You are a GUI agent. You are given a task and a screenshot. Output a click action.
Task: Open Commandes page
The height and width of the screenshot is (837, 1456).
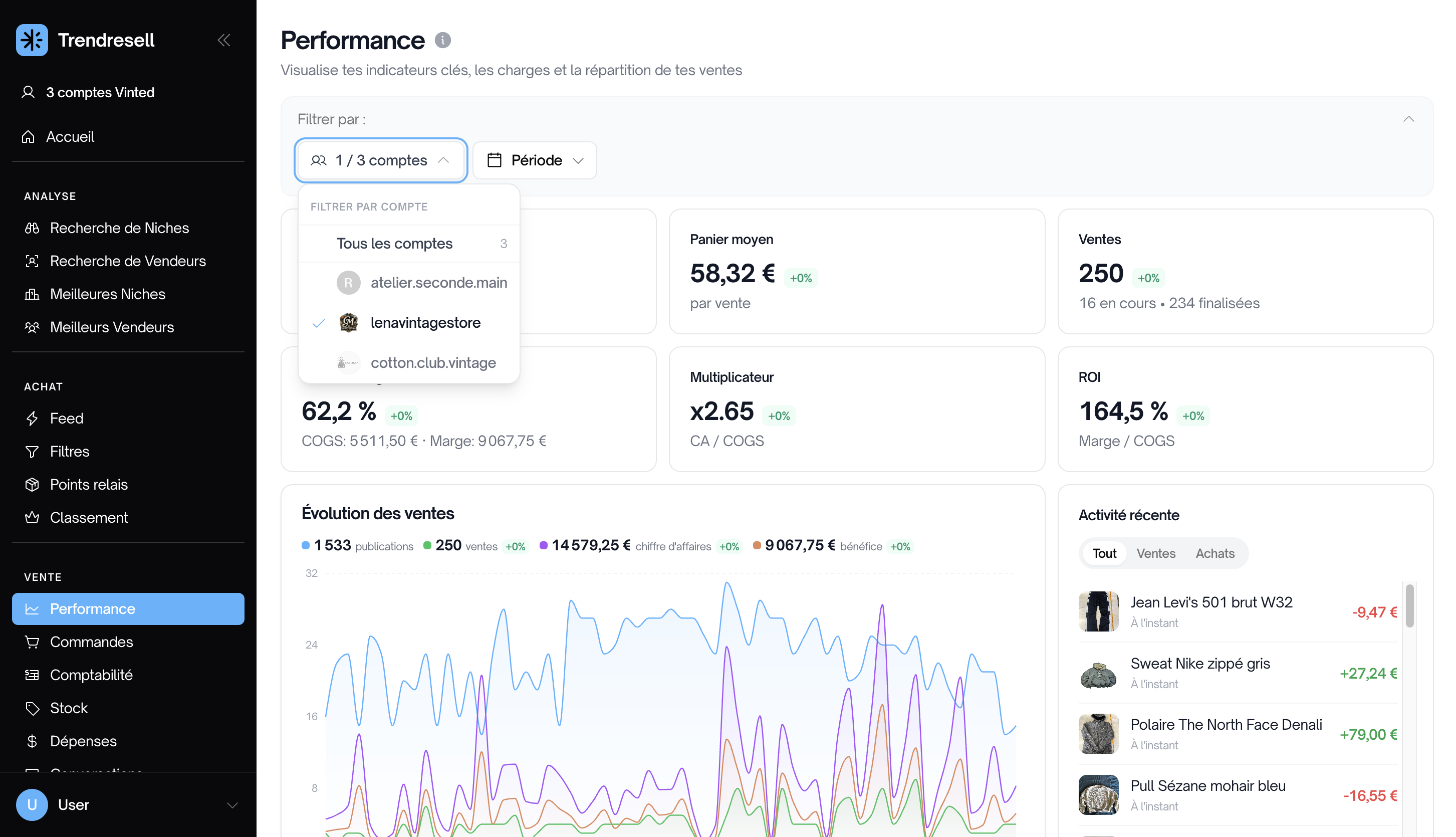(x=128, y=642)
